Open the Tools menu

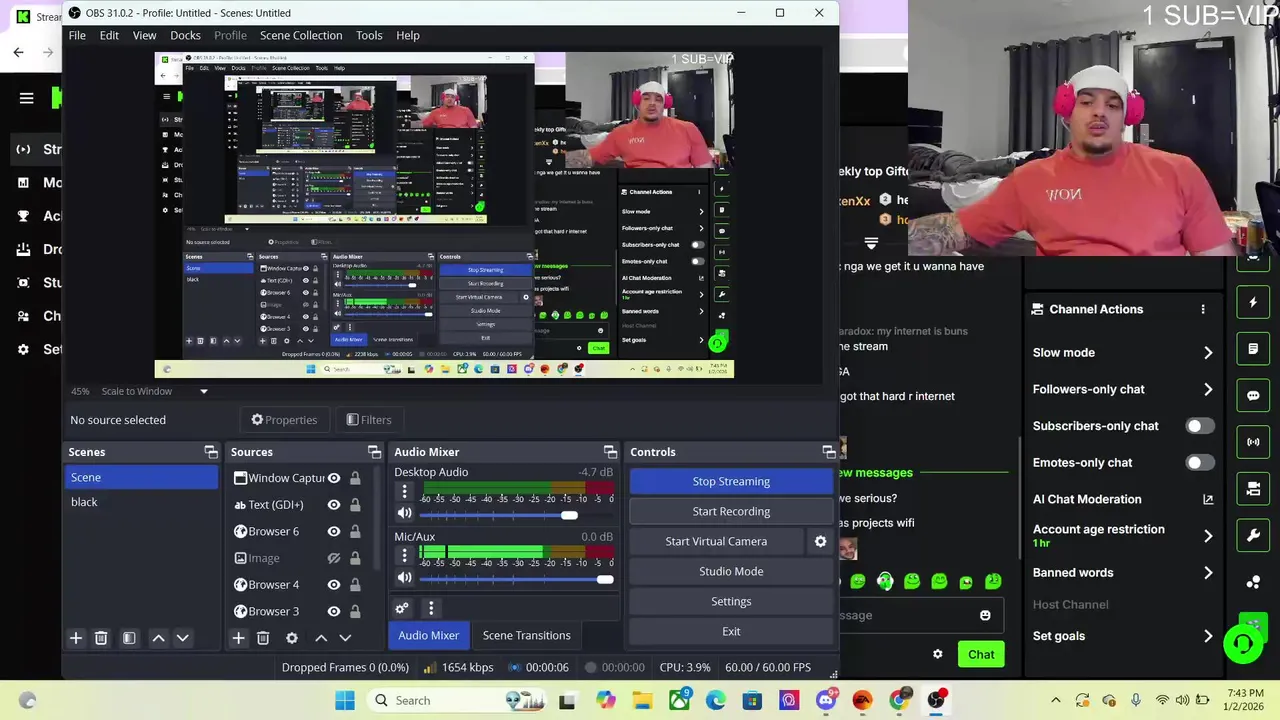[x=369, y=35]
